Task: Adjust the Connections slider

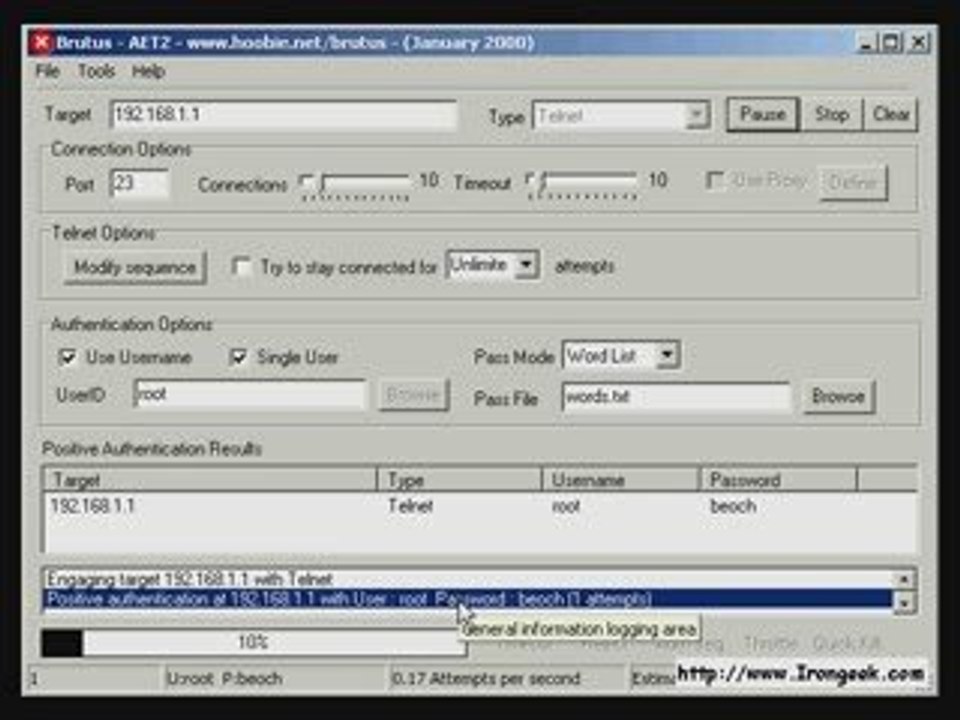Action: click(355, 184)
